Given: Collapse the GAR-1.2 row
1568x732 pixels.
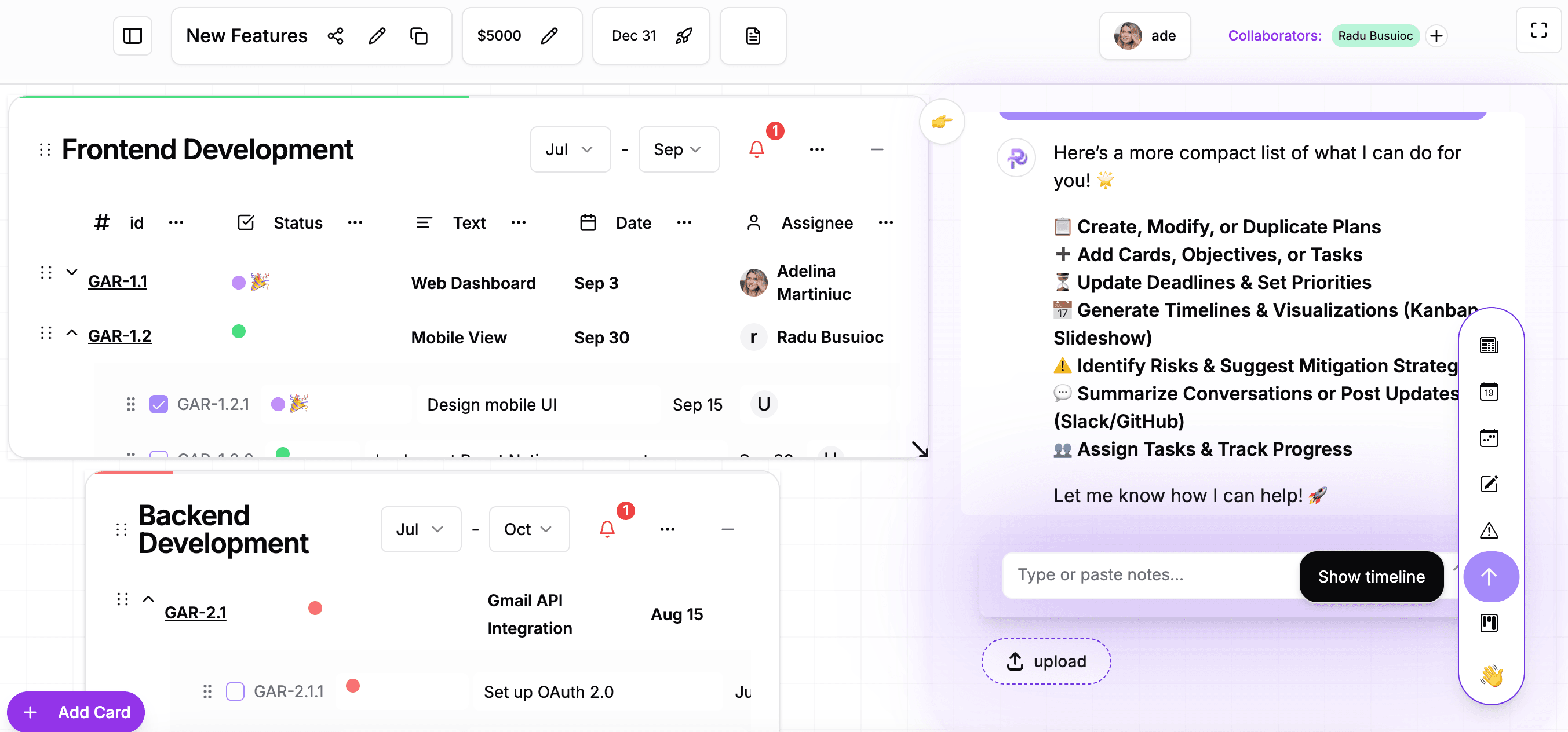Looking at the screenshot, I should point(71,333).
